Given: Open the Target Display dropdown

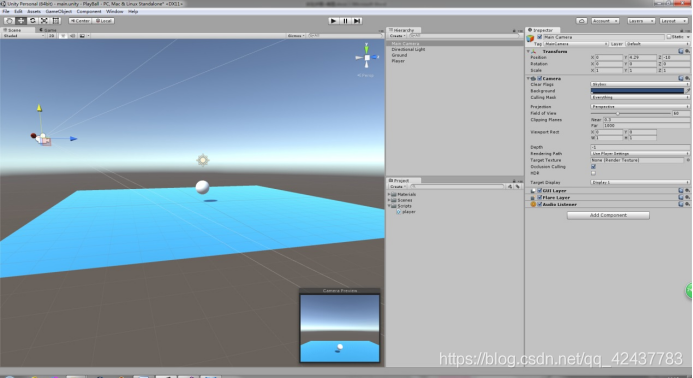Looking at the screenshot, I should pyautogui.click(x=640, y=182).
